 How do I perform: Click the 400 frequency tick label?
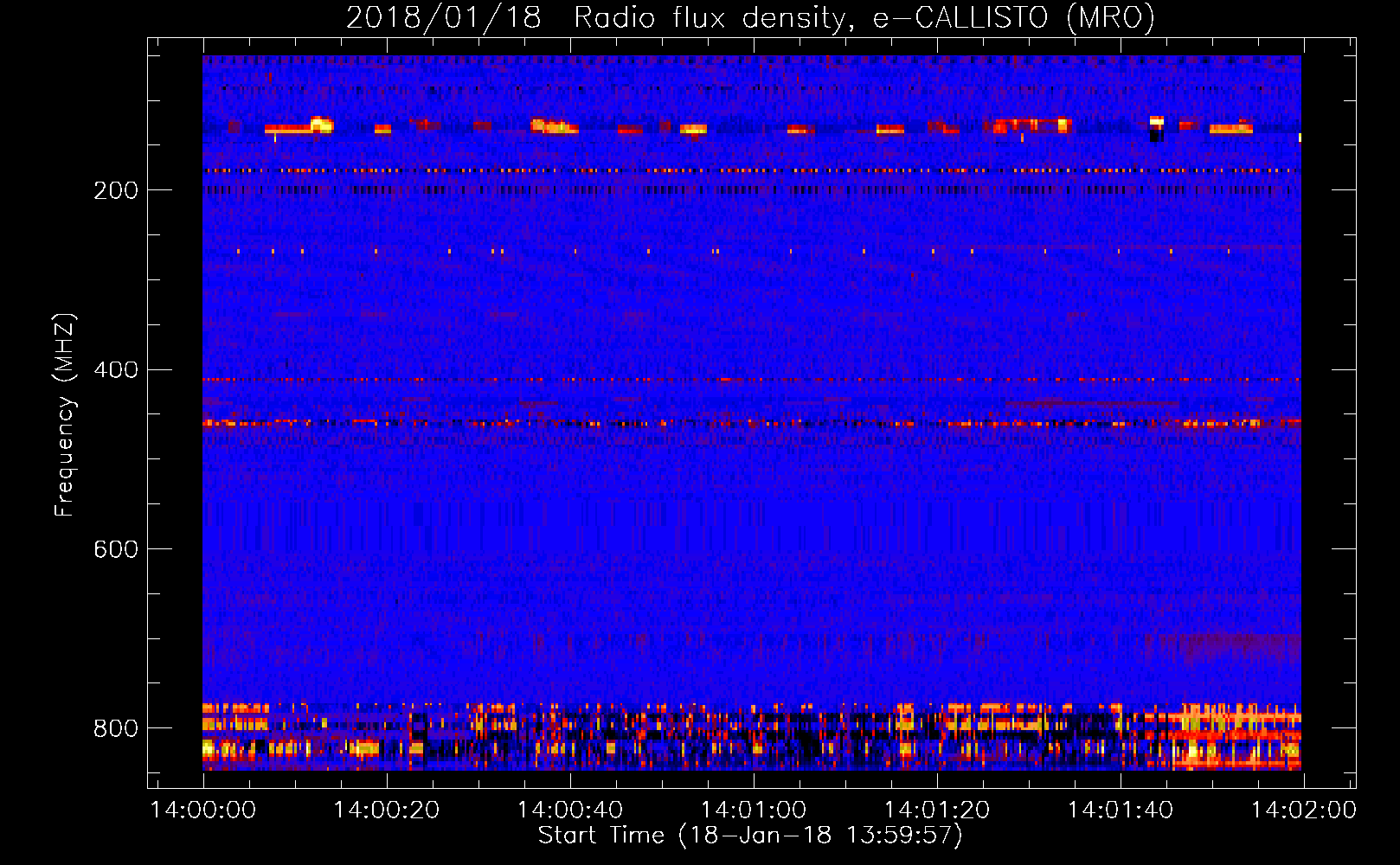pos(116,370)
